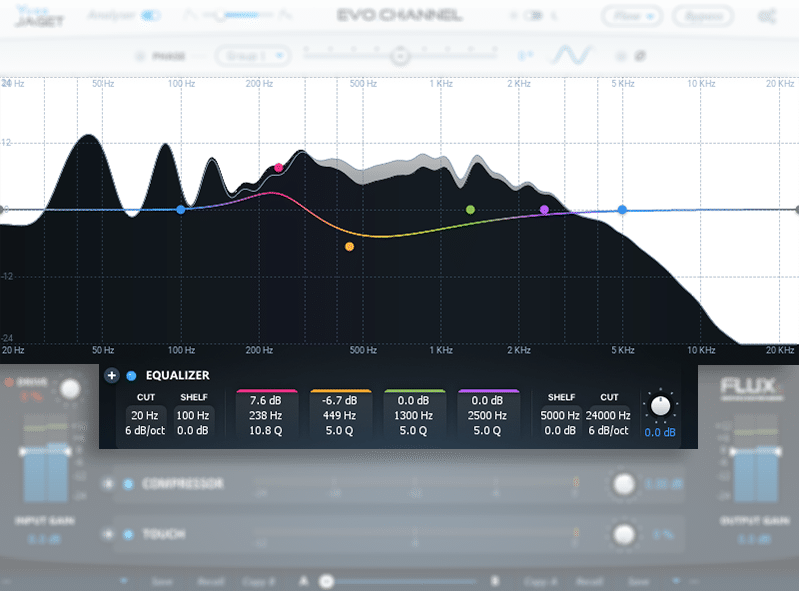Select the blue high shelf node at 5 kHz
The width and height of the screenshot is (799, 591).
(622, 209)
